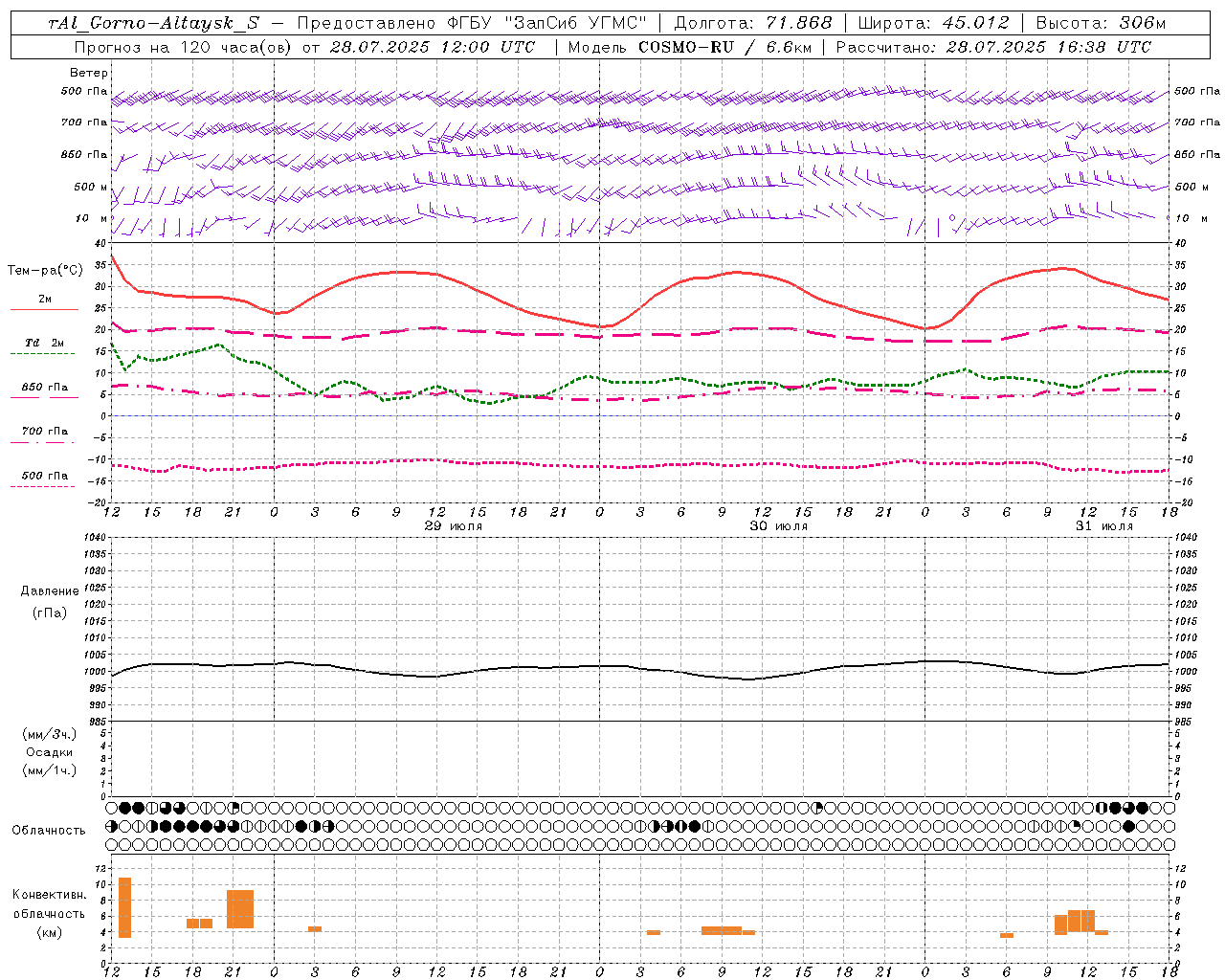The height and width of the screenshot is (980, 1225).
Task: Click the (гПа) unit label under Давление
Action: 50,612
